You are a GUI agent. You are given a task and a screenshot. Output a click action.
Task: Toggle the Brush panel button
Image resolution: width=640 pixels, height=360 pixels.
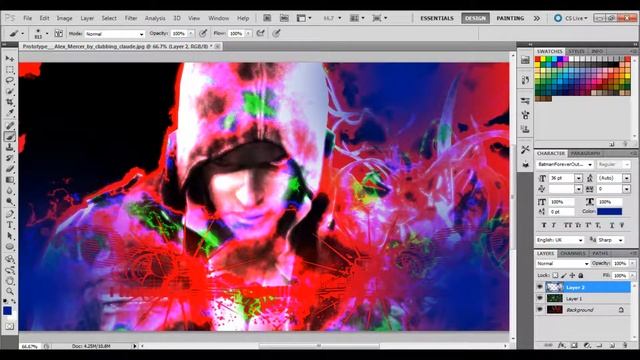pos(59,33)
